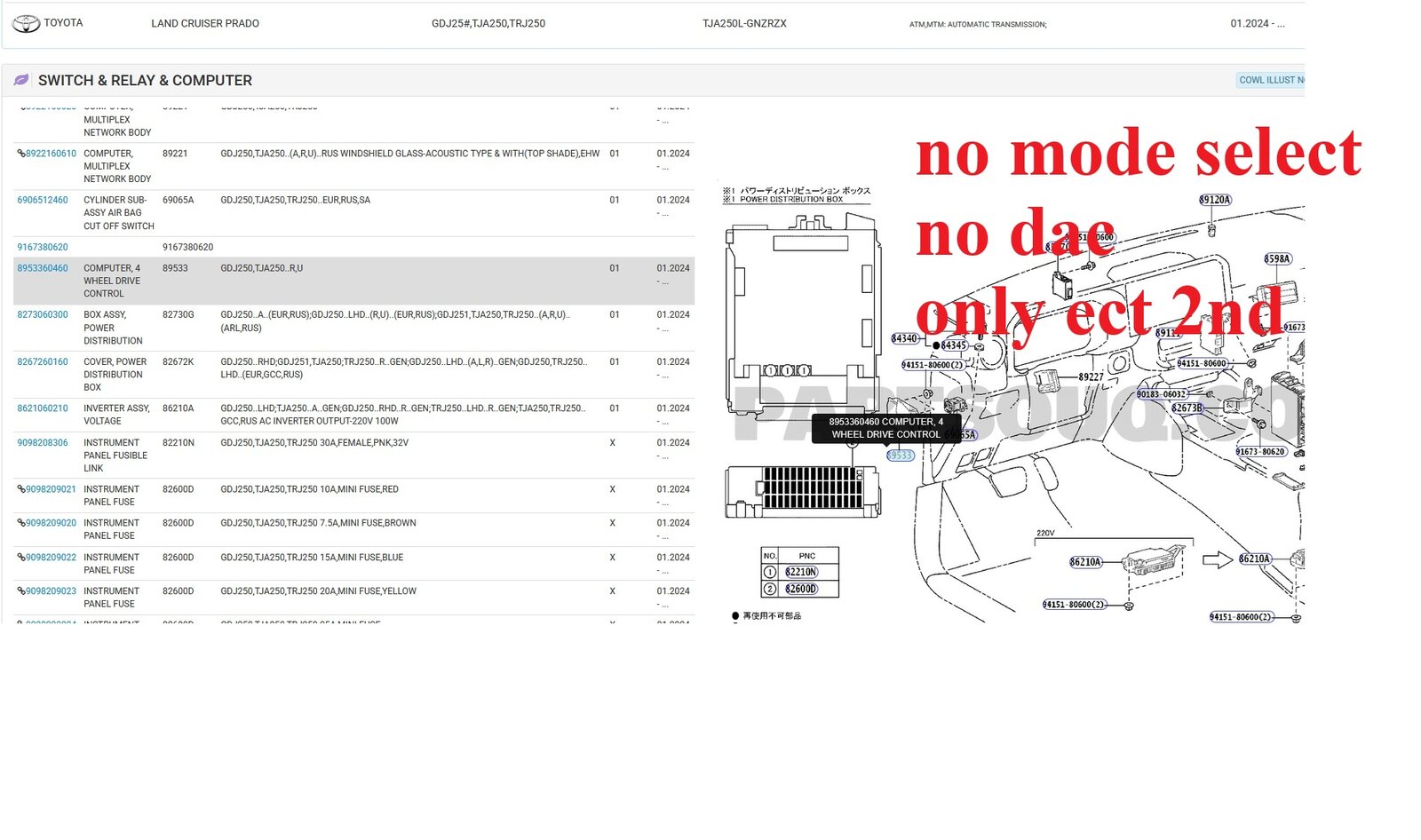Click GDJ25#,TJA250,TJR250 header text
The height and width of the screenshot is (840, 1421).
pyautogui.click(x=488, y=24)
